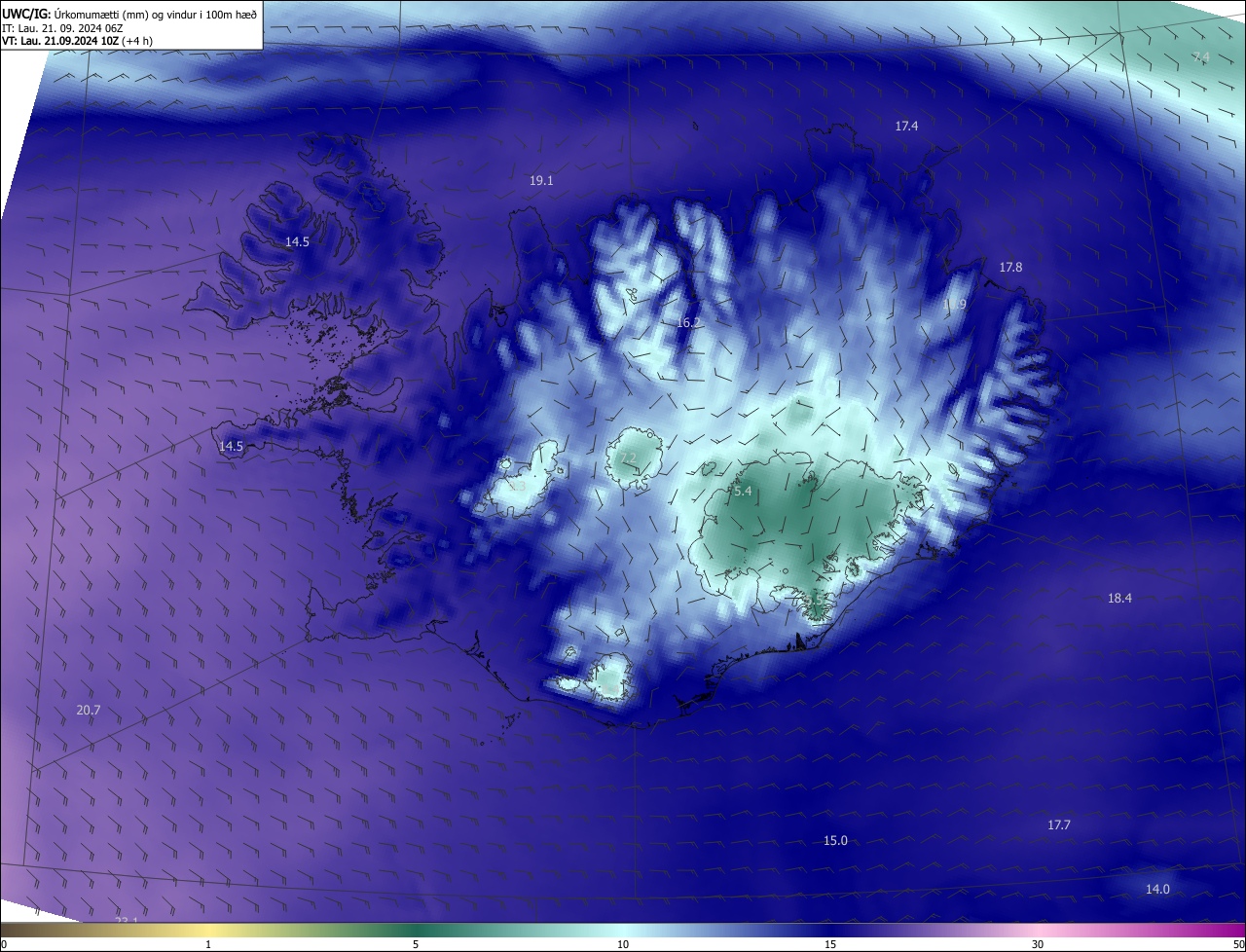1246x952 pixels.
Task: Click the 17.4 value label near the northeast coast
Action: coord(906,126)
